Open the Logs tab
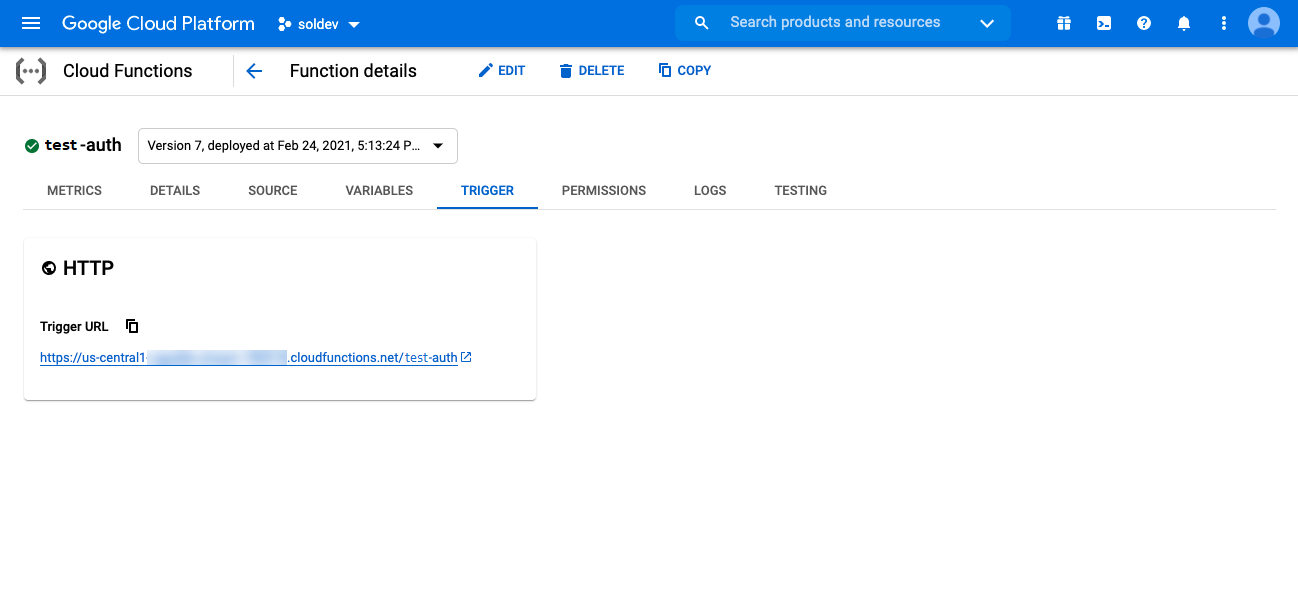 tap(710, 190)
